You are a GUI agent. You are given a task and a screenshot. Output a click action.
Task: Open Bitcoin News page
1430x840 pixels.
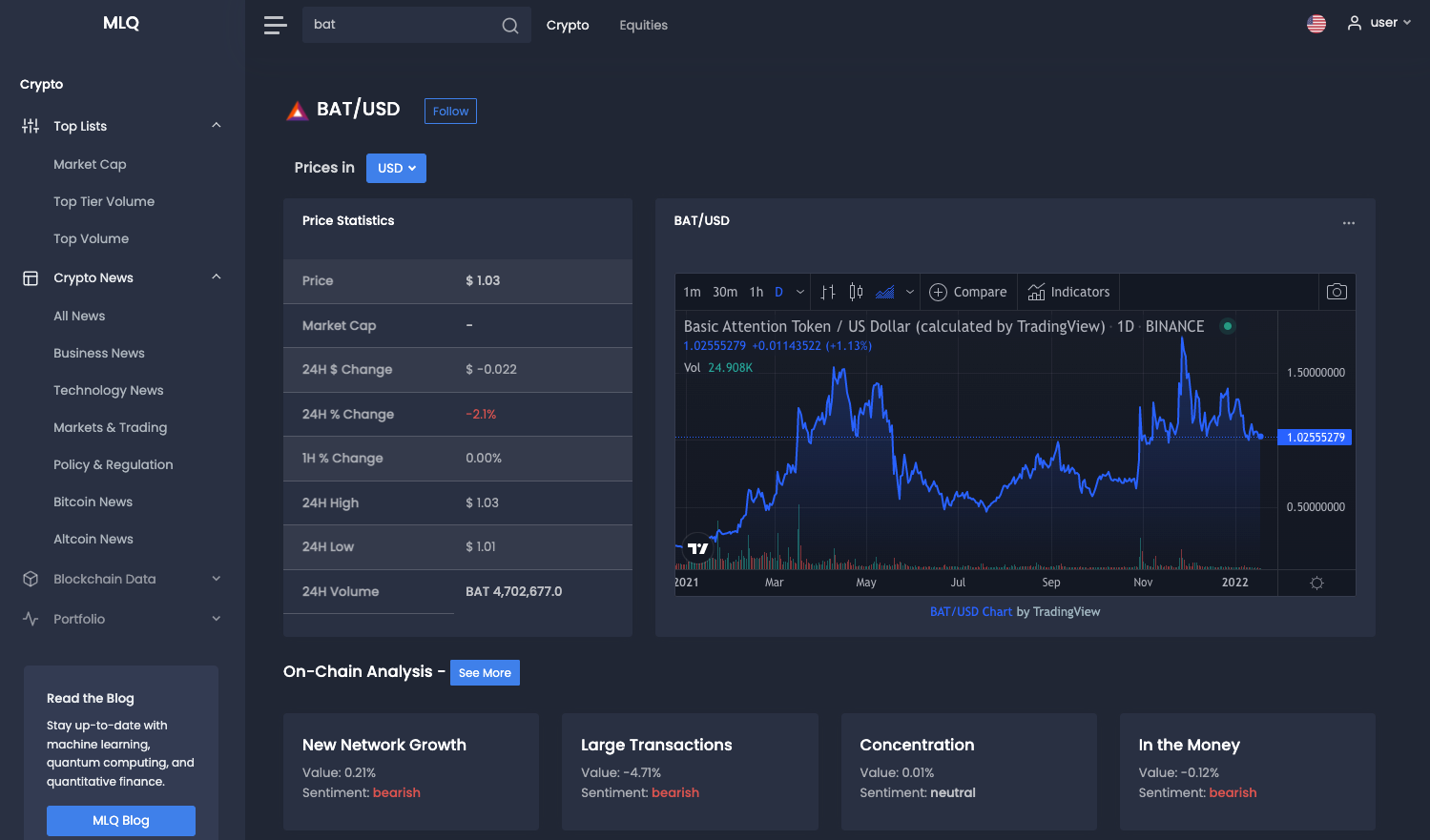point(93,502)
